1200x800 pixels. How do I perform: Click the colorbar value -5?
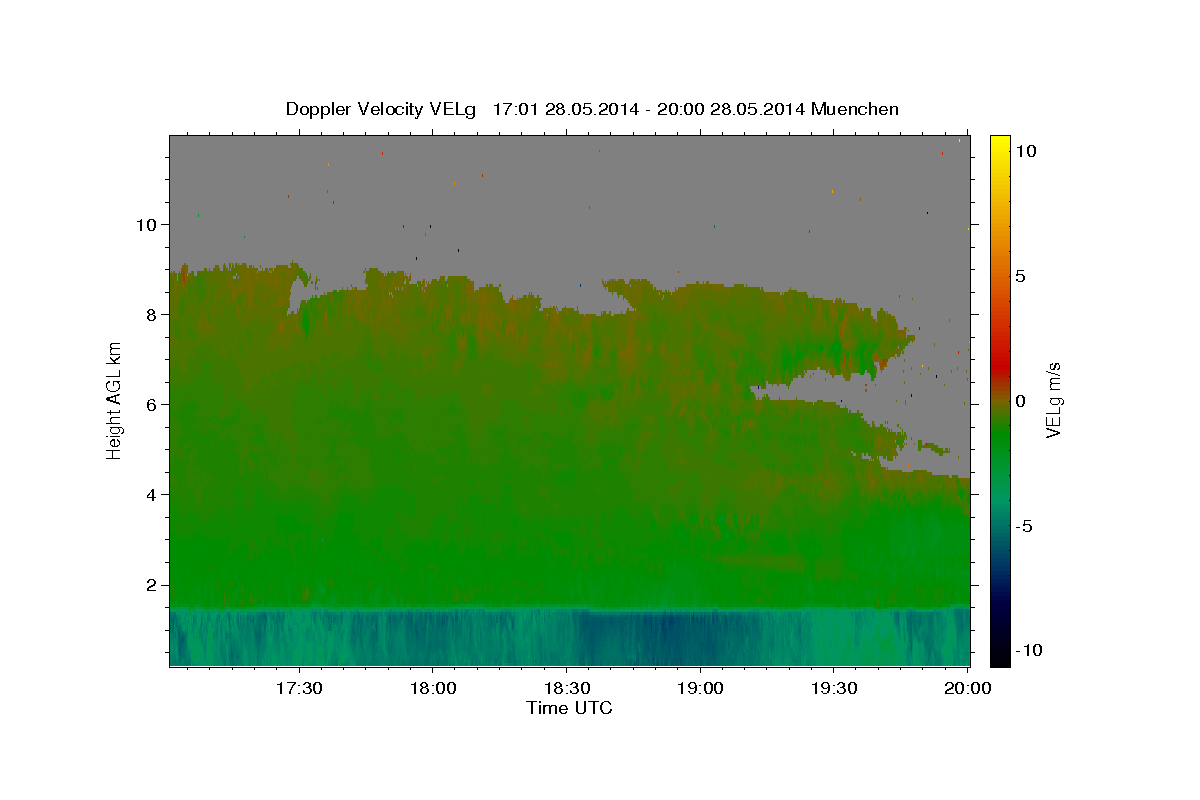1023,526
